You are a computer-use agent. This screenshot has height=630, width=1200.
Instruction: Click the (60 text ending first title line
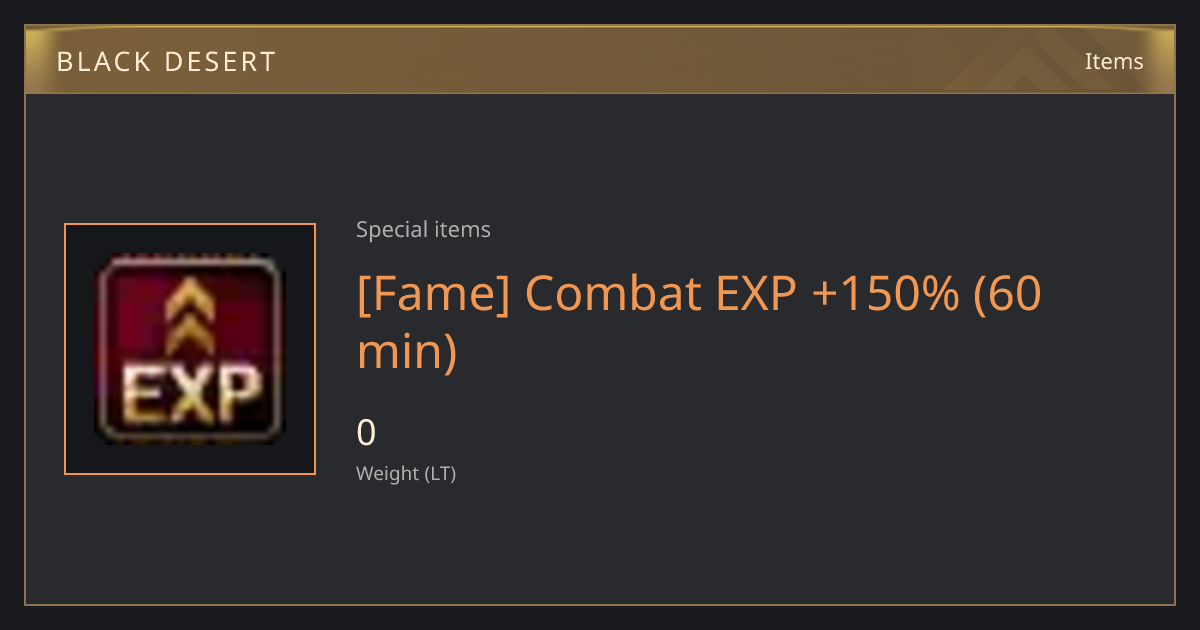pyautogui.click(x=1008, y=293)
